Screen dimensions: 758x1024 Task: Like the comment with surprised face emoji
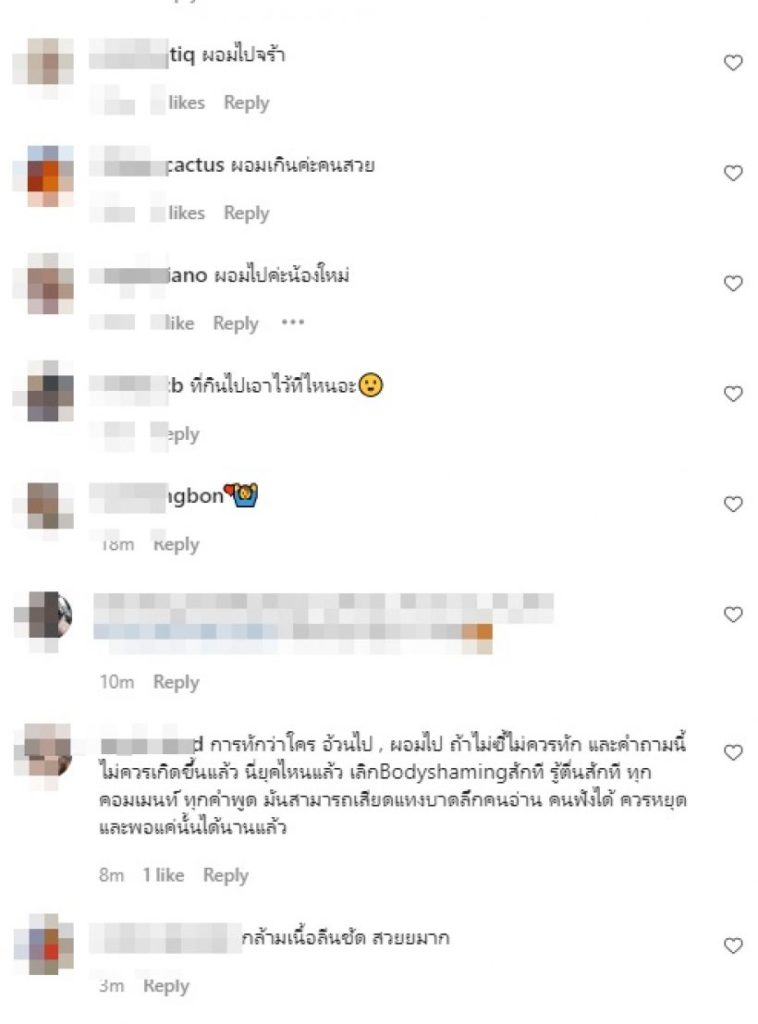pos(733,394)
